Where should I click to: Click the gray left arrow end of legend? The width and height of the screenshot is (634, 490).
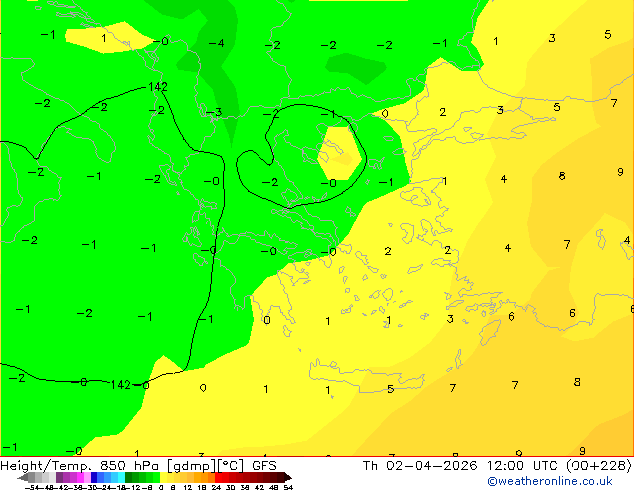[x=22, y=477]
